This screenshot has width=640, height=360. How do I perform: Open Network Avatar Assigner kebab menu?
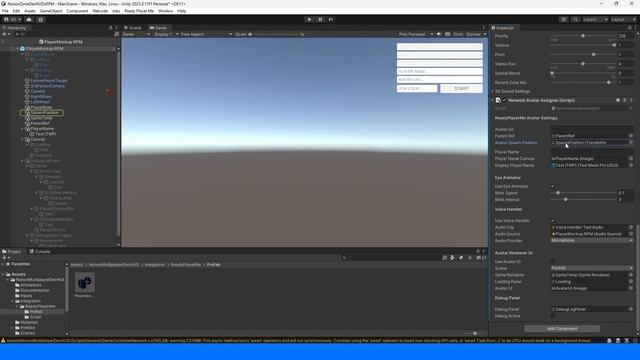631,100
